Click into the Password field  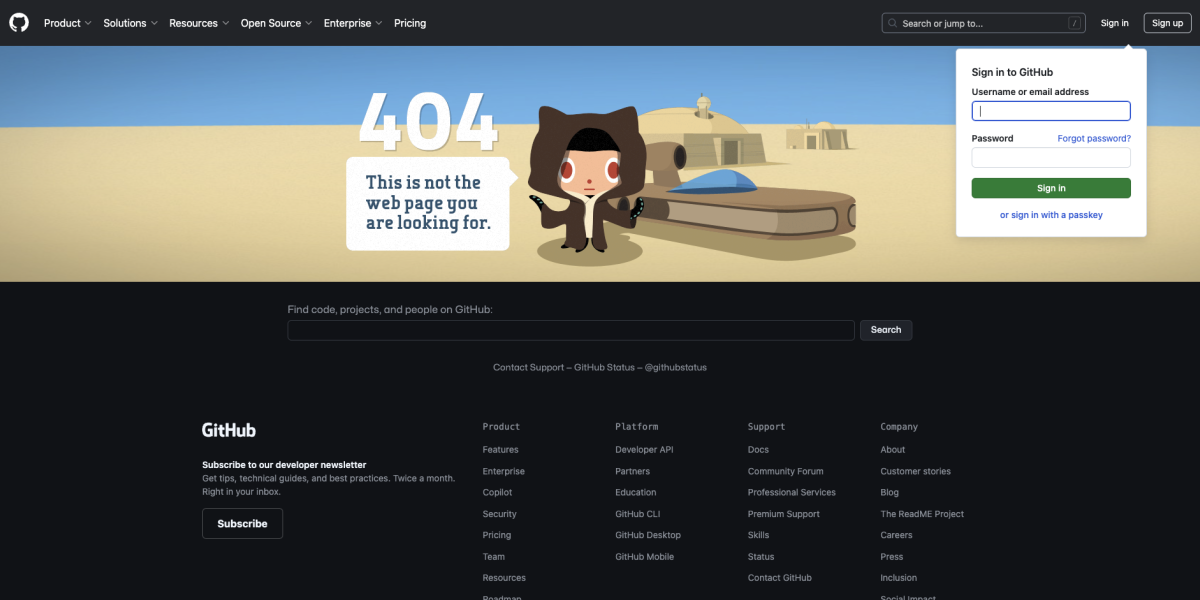pos(1051,158)
